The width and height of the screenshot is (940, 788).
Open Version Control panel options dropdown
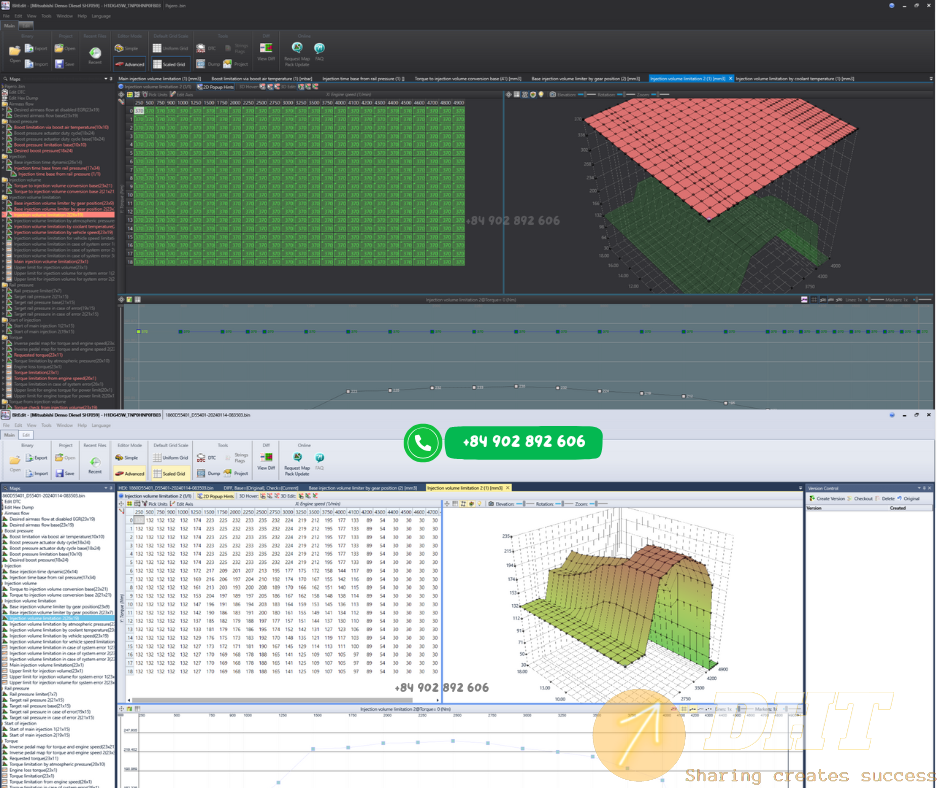point(919,488)
